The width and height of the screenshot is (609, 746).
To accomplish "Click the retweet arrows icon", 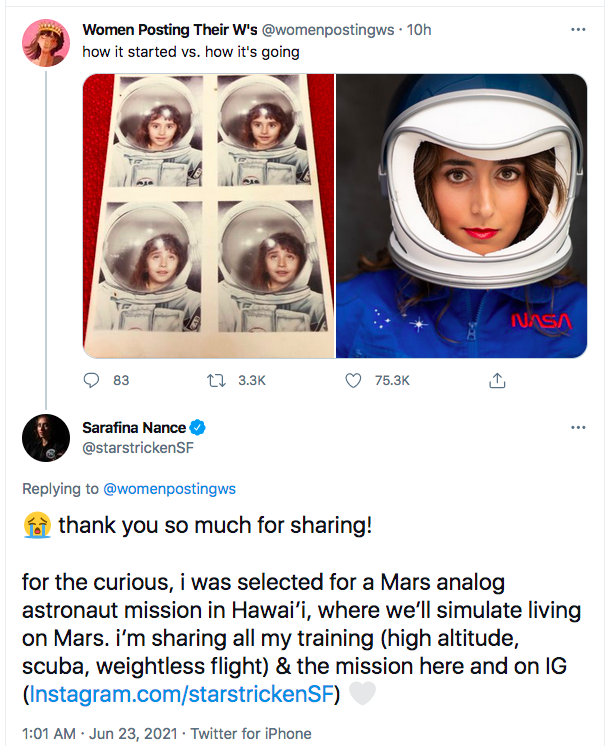I will (x=213, y=381).
